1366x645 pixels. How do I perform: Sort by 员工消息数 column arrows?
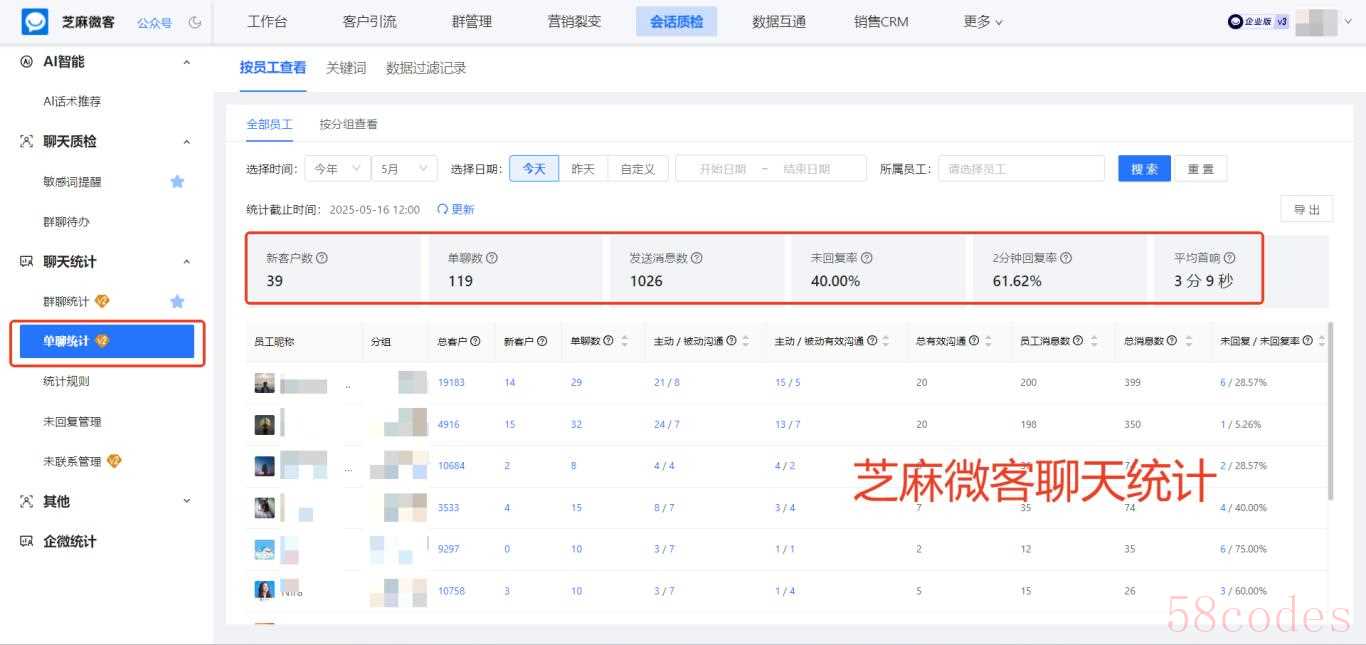[1094, 341]
